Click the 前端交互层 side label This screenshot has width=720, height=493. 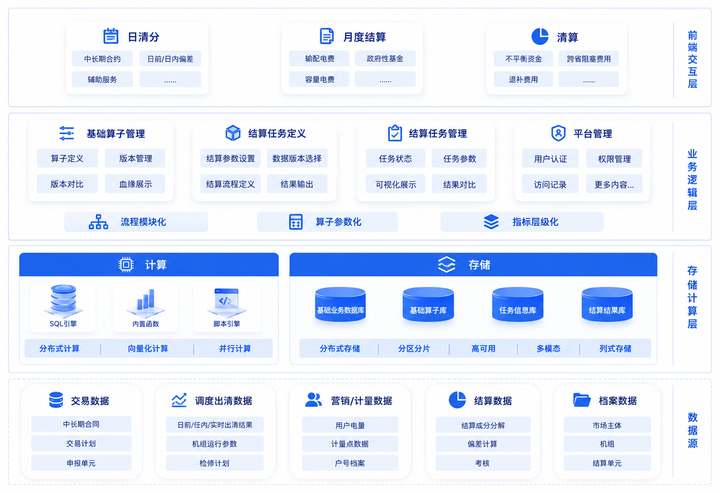(692, 59)
